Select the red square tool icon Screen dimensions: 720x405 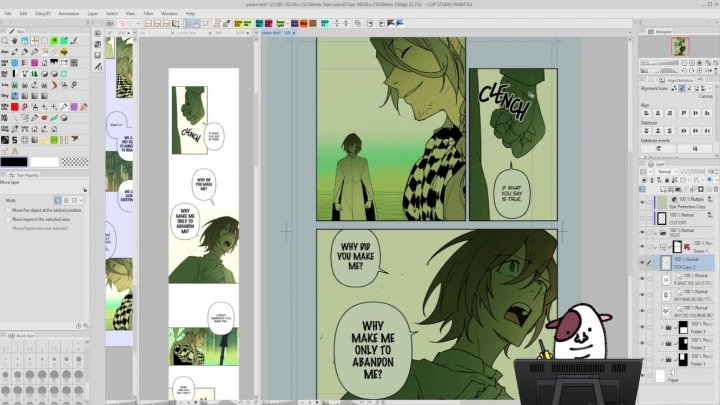[x=15, y=107]
